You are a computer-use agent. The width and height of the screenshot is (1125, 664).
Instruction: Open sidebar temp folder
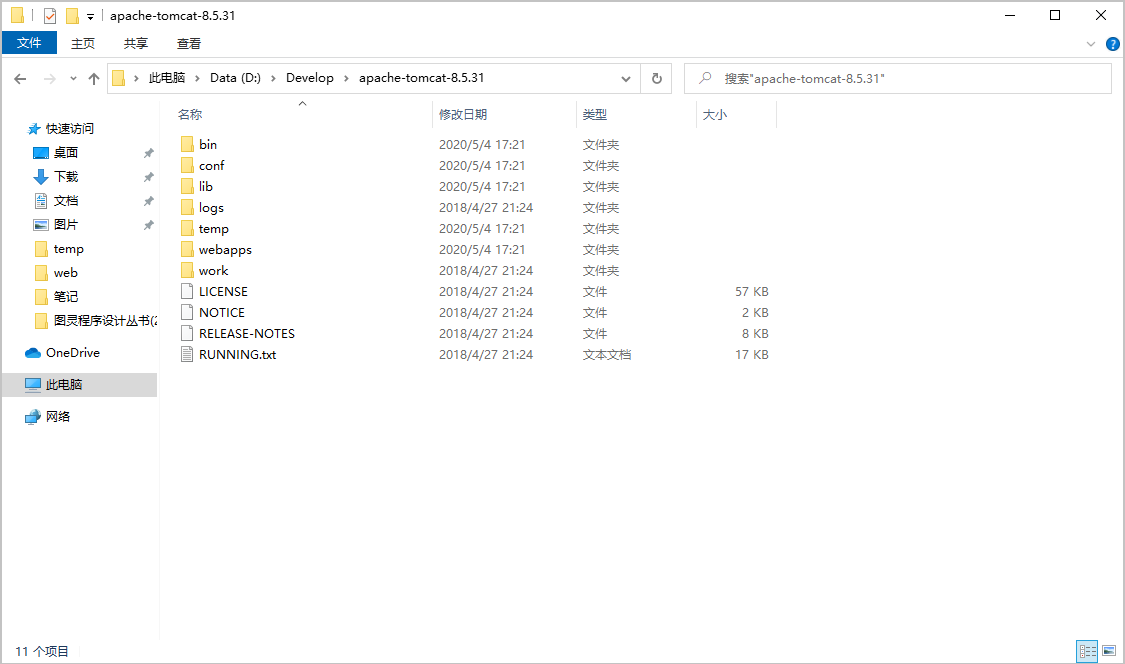click(x=68, y=248)
